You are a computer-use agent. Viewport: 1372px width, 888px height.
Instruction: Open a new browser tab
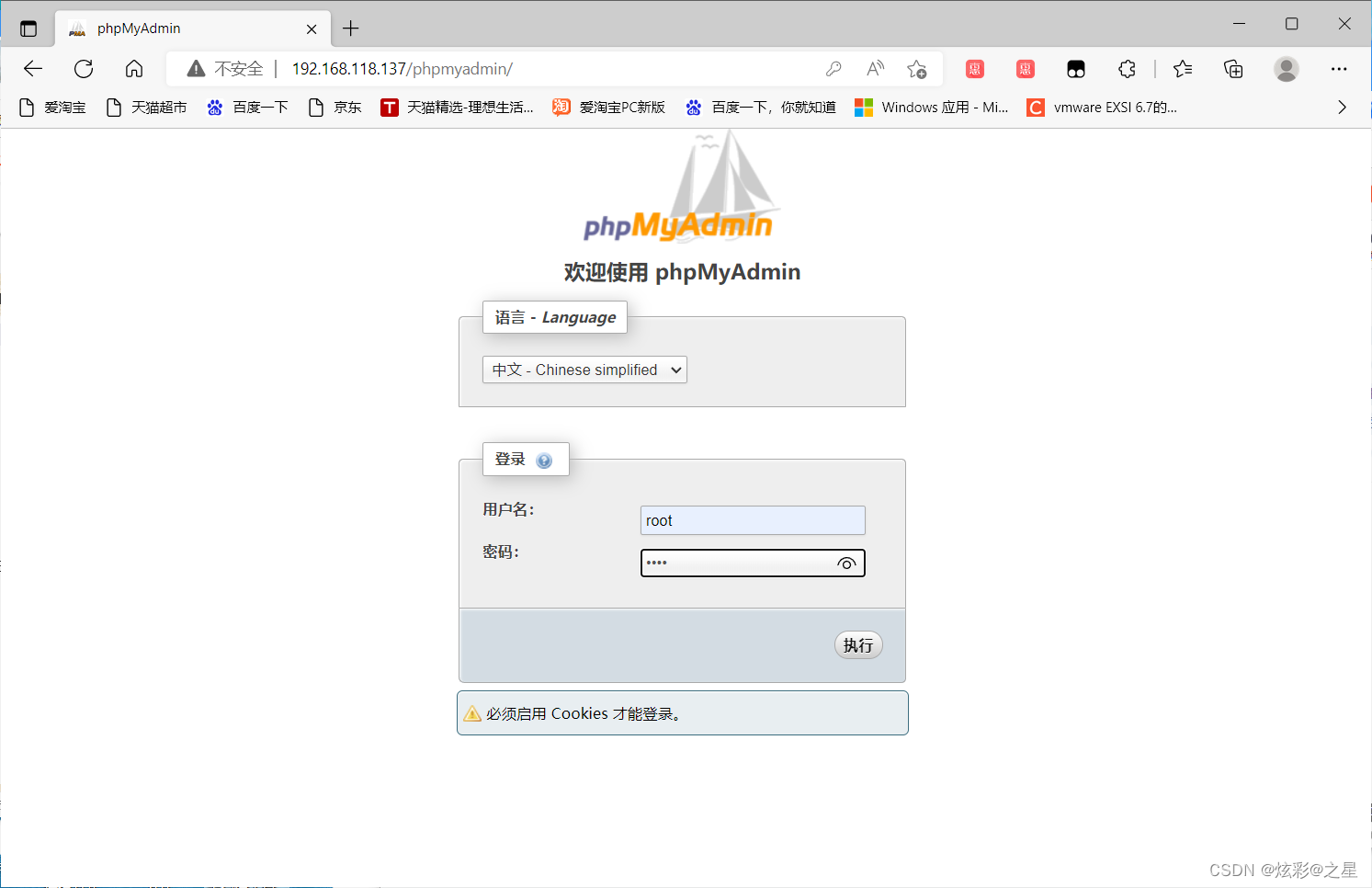pos(350,28)
